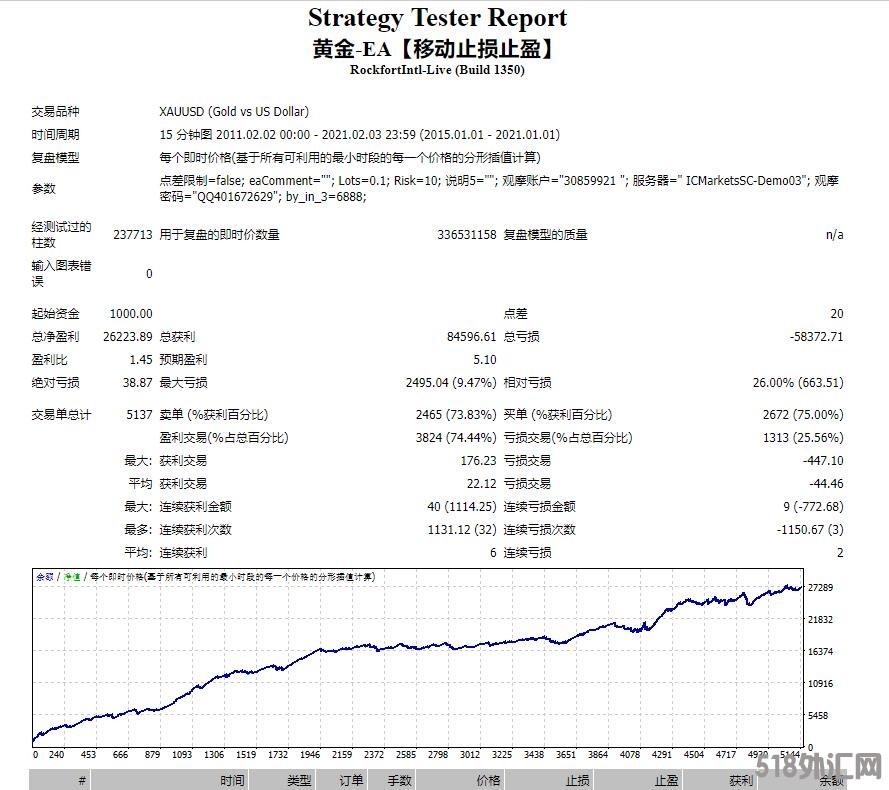889x790 pixels.
Task: Click y-axis label 16374
Action: [820, 652]
